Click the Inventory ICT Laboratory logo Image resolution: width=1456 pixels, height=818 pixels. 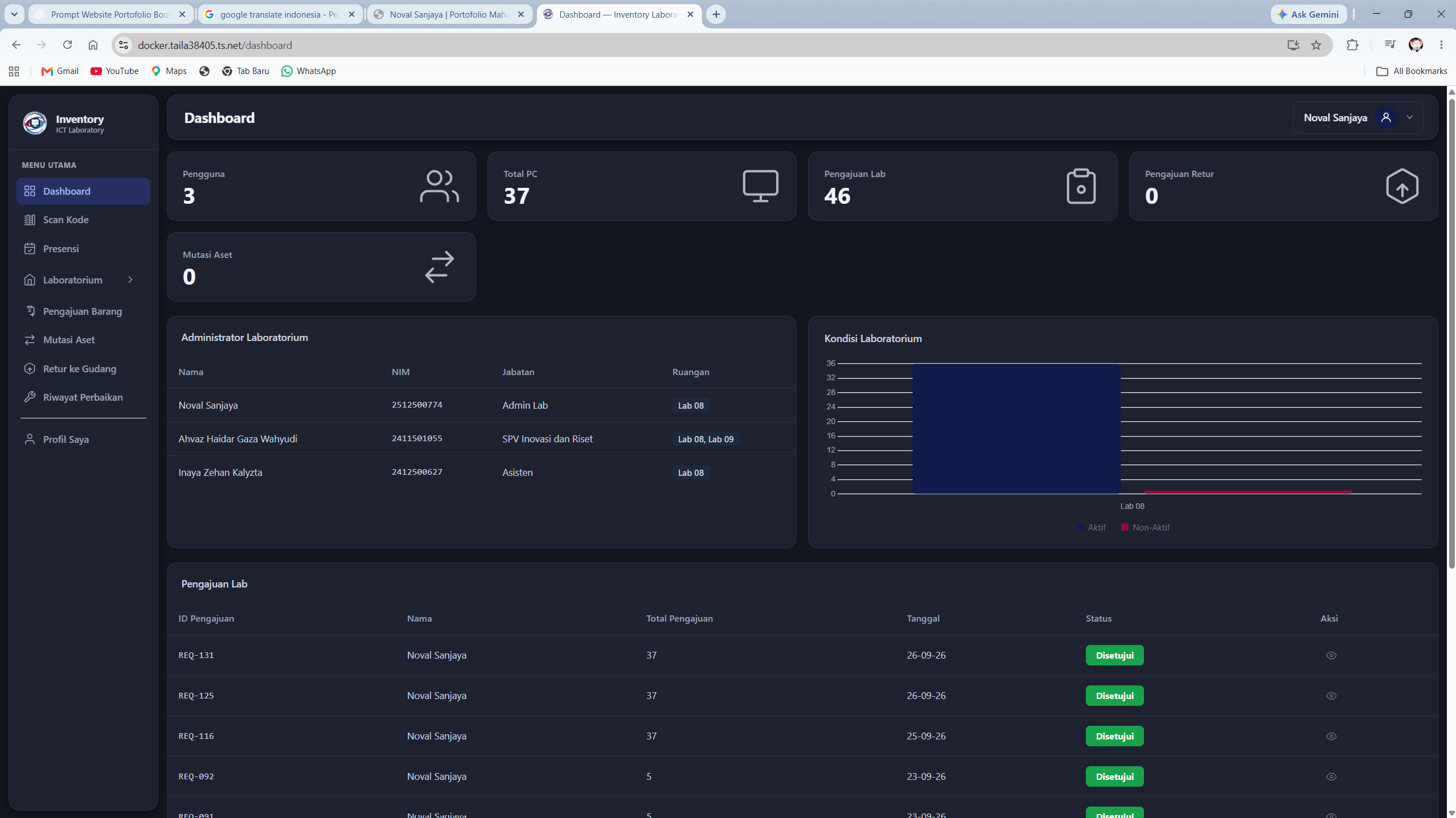(x=35, y=123)
